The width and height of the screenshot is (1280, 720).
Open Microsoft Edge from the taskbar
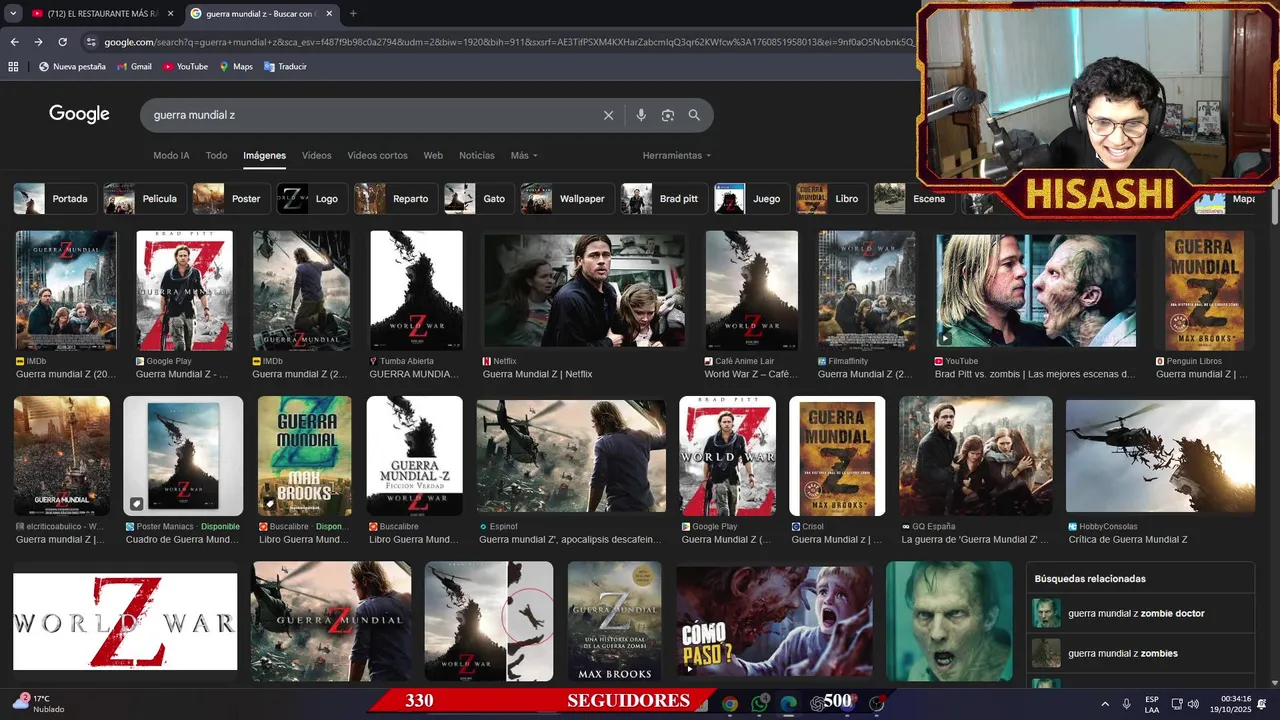click(789, 704)
